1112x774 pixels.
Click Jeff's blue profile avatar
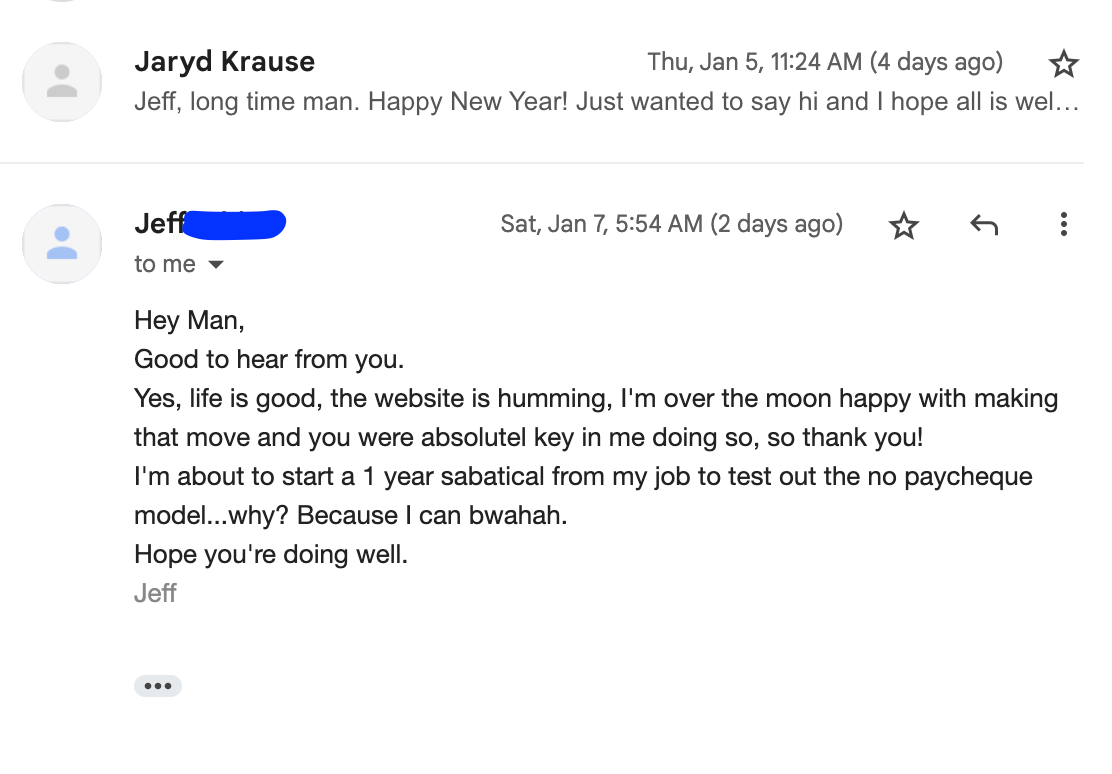62,244
